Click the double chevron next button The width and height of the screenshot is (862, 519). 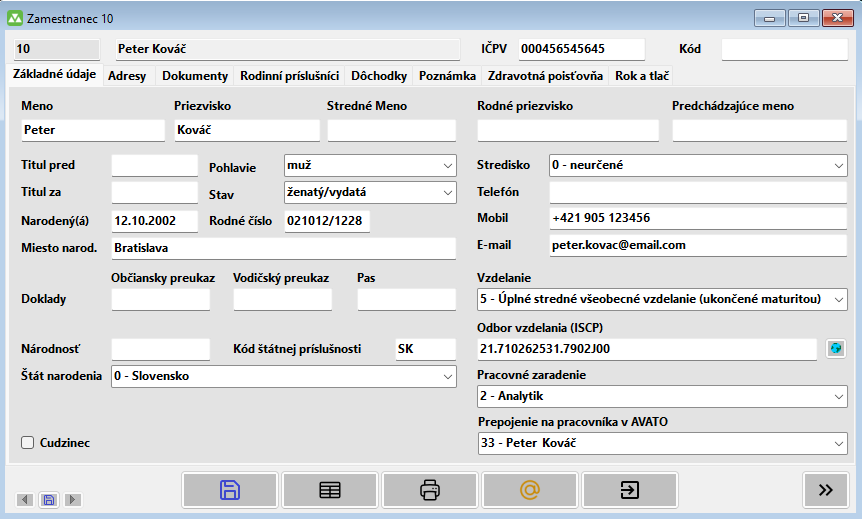[x=825, y=490]
